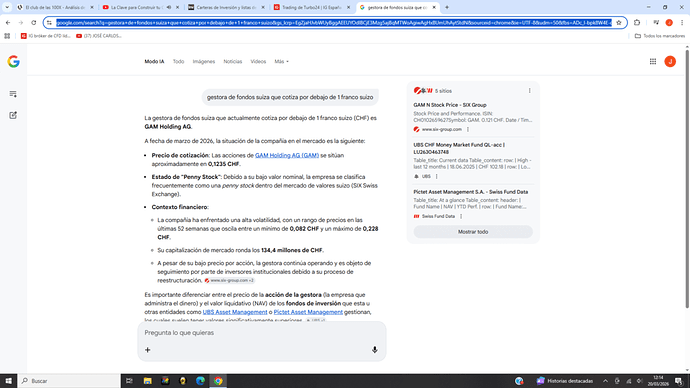Open the options menu next to Swiss Fund Data
Viewport: 690px width, 388px height.
(461, 216)
